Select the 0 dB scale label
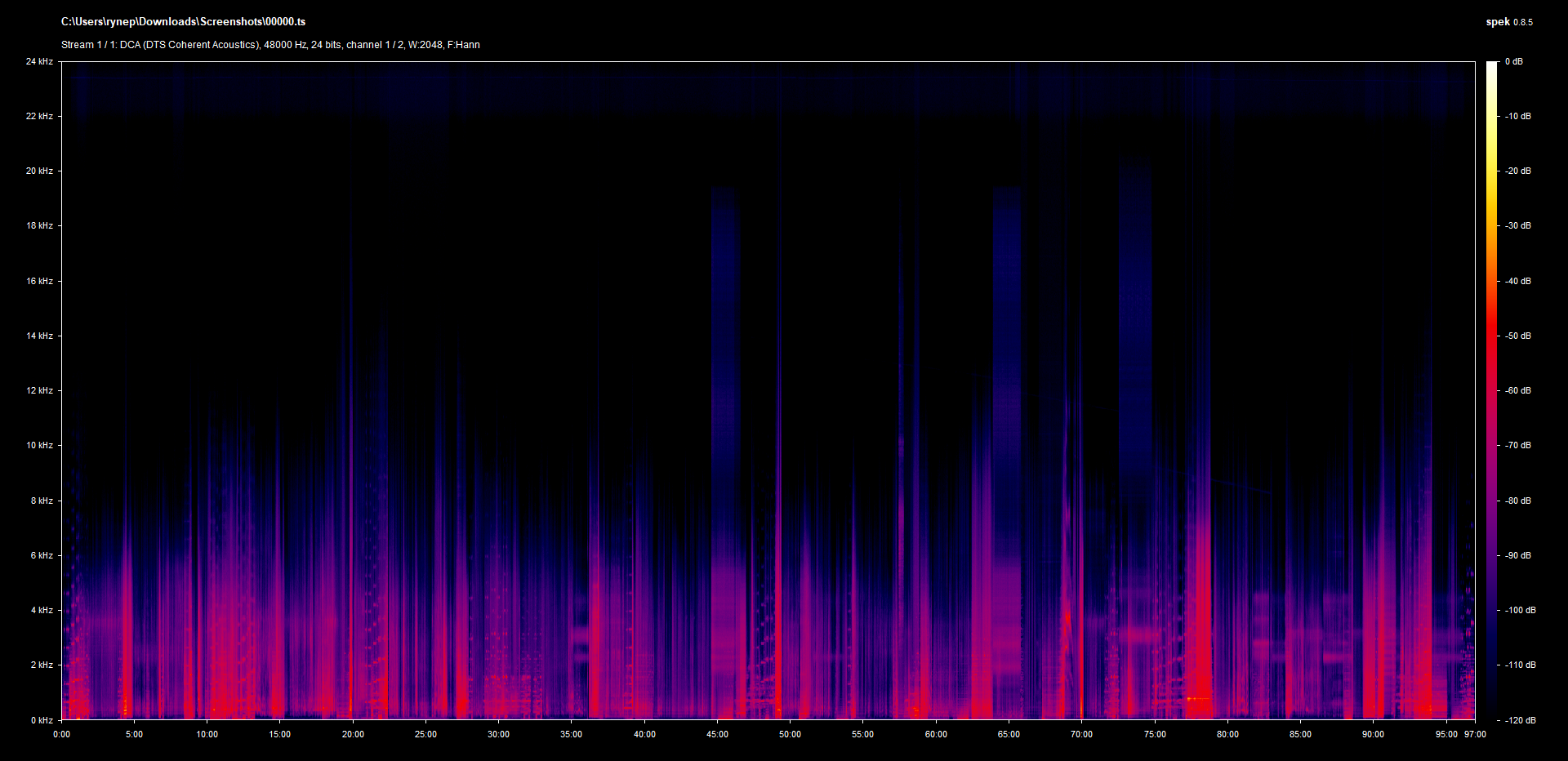The height and width of the screenshot is (761, 1568). [x=1514, y=62]
